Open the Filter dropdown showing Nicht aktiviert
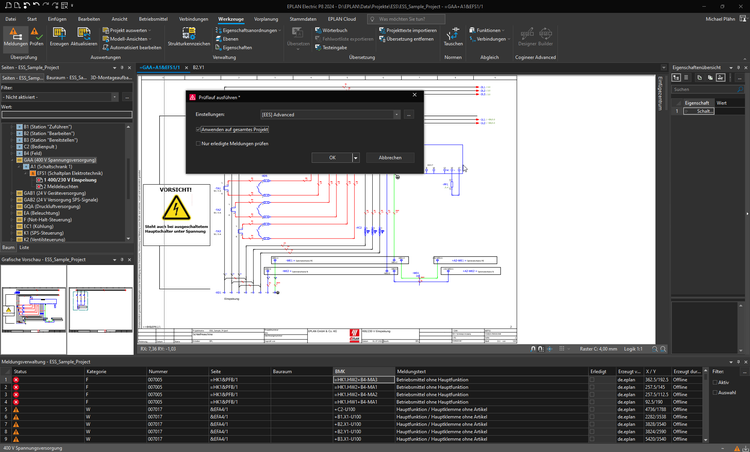750x452 pixels. (62, 97)
